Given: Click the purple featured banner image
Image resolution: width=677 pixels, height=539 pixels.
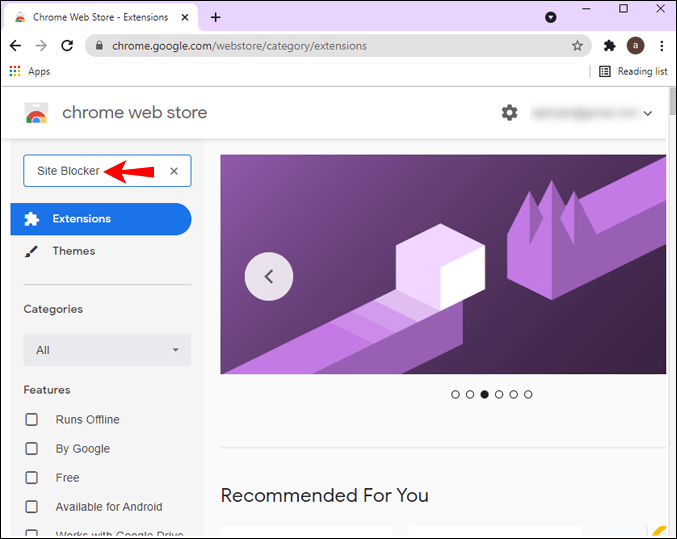Looking at the screenshot, I should pyautogui.click(x=443, y=264).
